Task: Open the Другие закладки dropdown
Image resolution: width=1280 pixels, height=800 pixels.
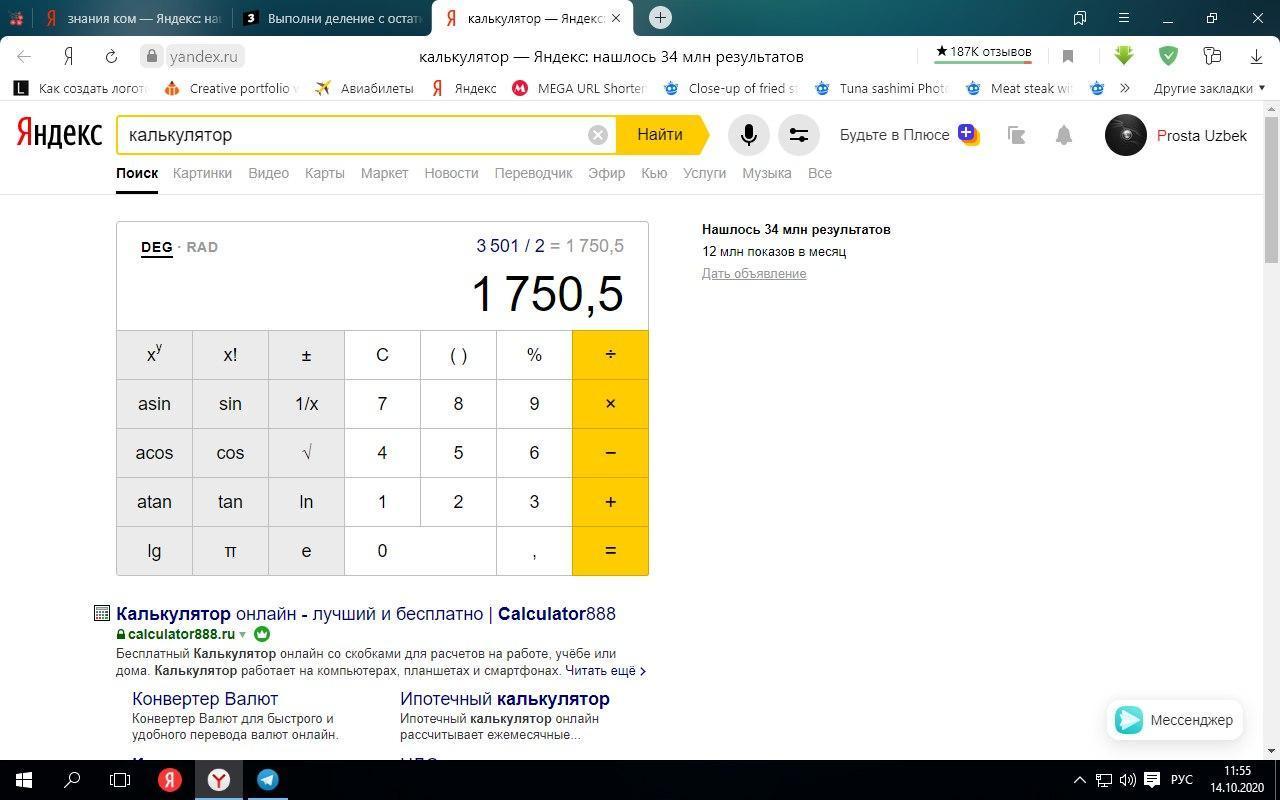Action: (1209, 88)
